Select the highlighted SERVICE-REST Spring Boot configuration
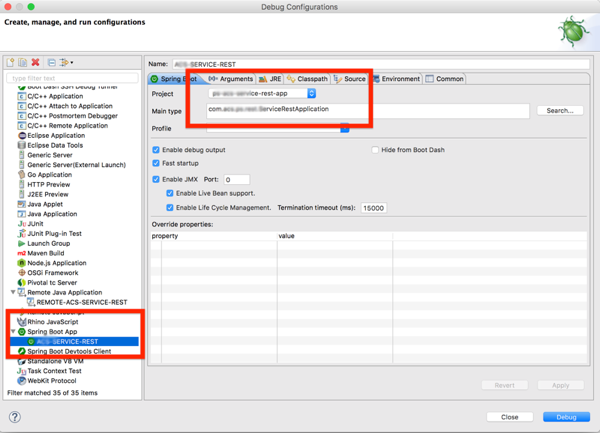The width and height of the screenshot is (600, 433). tap(74, 342)
